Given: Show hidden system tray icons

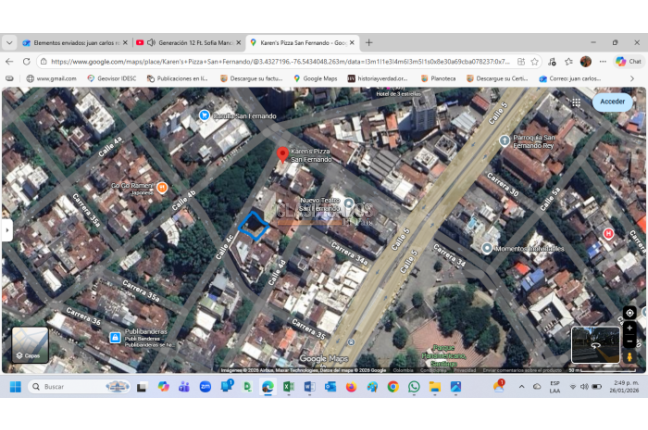Looking at the screenshot, I should click(x=522, y=387).
